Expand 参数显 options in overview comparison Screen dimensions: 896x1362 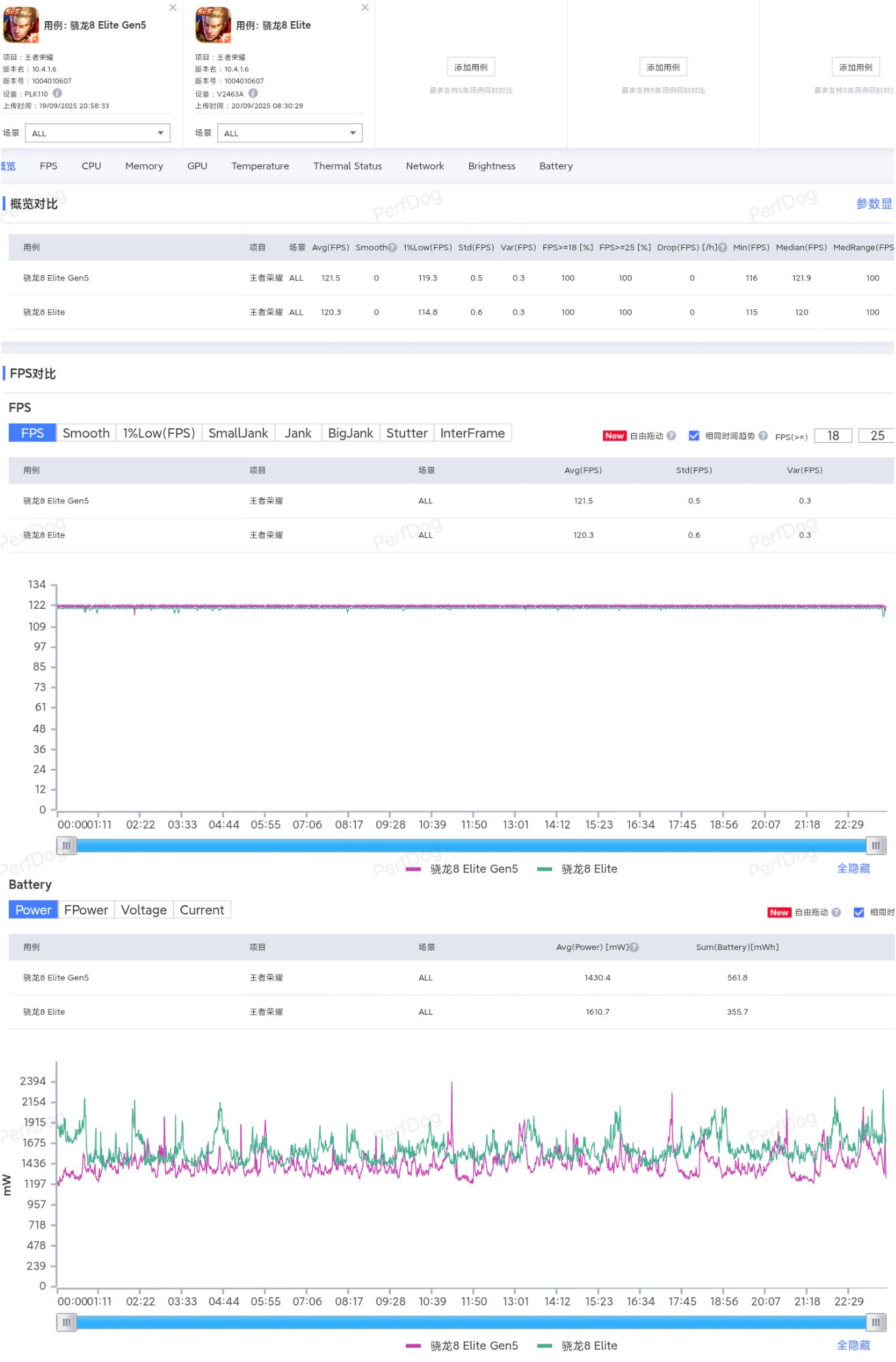click(x=874, y=204)
